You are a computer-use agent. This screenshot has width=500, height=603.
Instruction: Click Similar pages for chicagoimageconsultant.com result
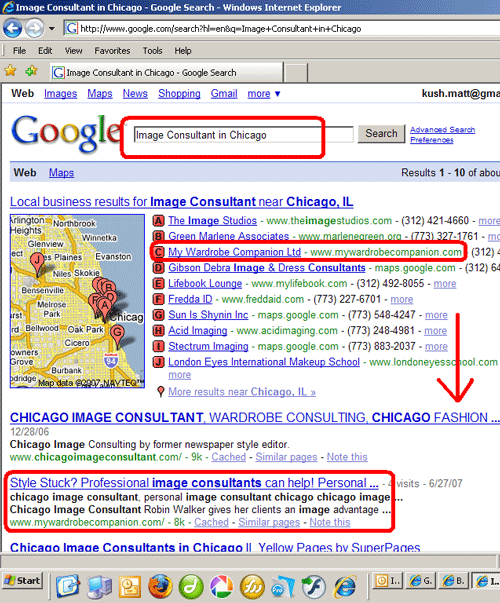(x=286, y=457)
